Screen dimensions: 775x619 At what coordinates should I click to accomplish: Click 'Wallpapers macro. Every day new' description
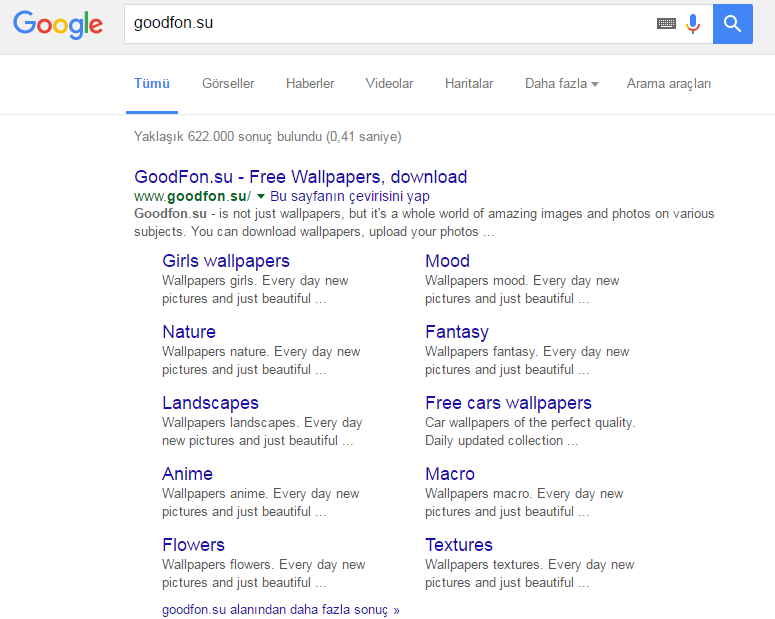[524, 502]
